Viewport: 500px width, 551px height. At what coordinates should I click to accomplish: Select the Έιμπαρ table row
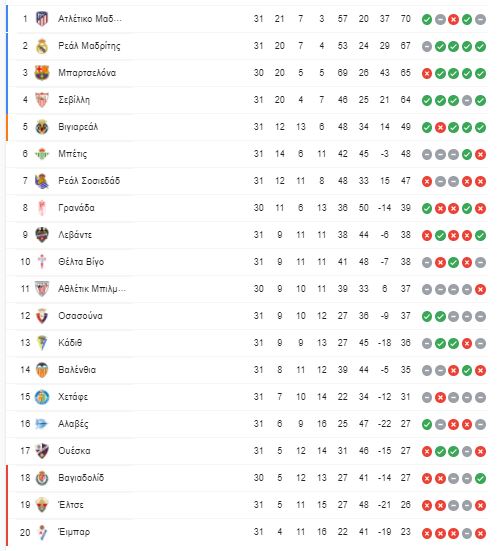tap(247, 532)
